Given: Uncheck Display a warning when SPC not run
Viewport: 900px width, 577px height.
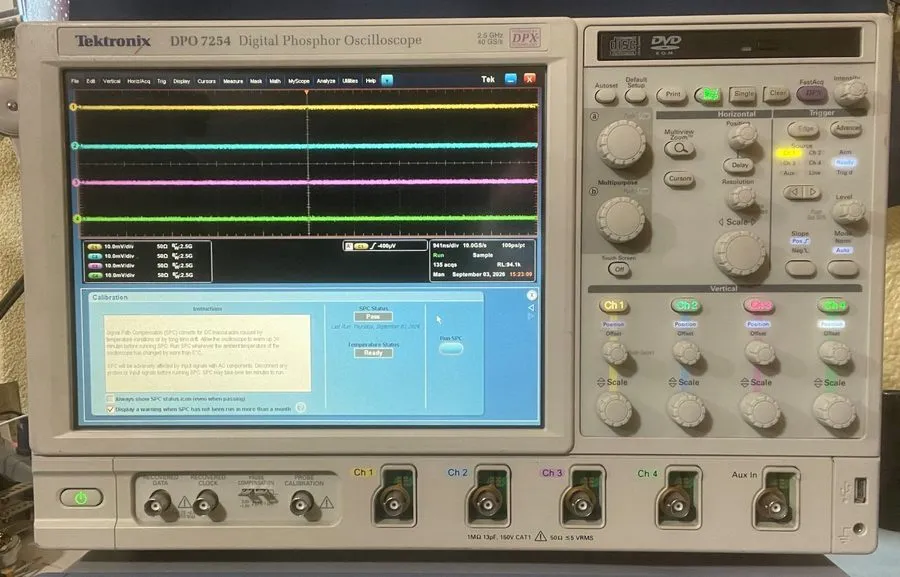Looking at the screenshot, I should tap(110, 409).
